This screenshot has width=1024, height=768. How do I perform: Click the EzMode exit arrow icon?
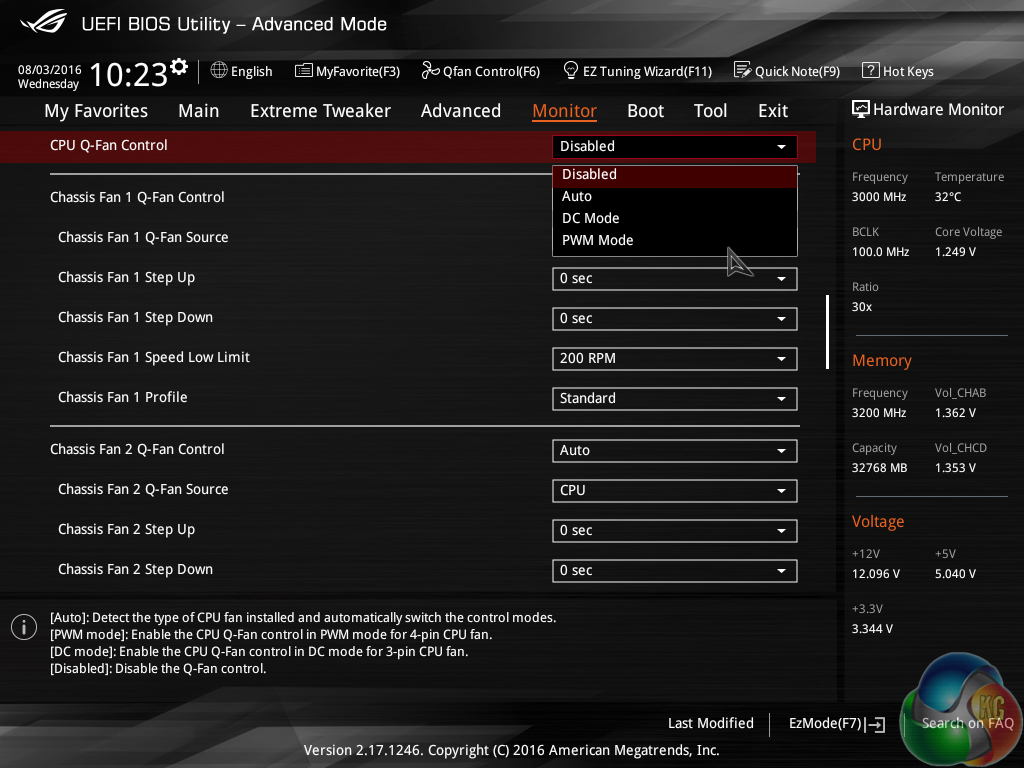[876, 724]
